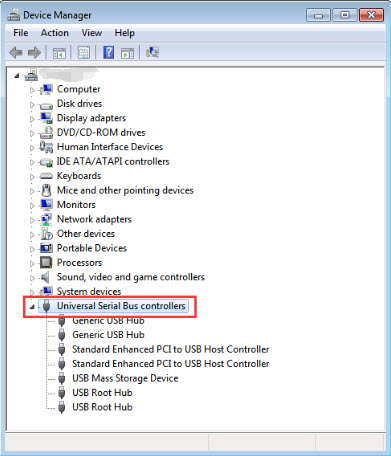Click the Other devices category icon

[46, 234]
